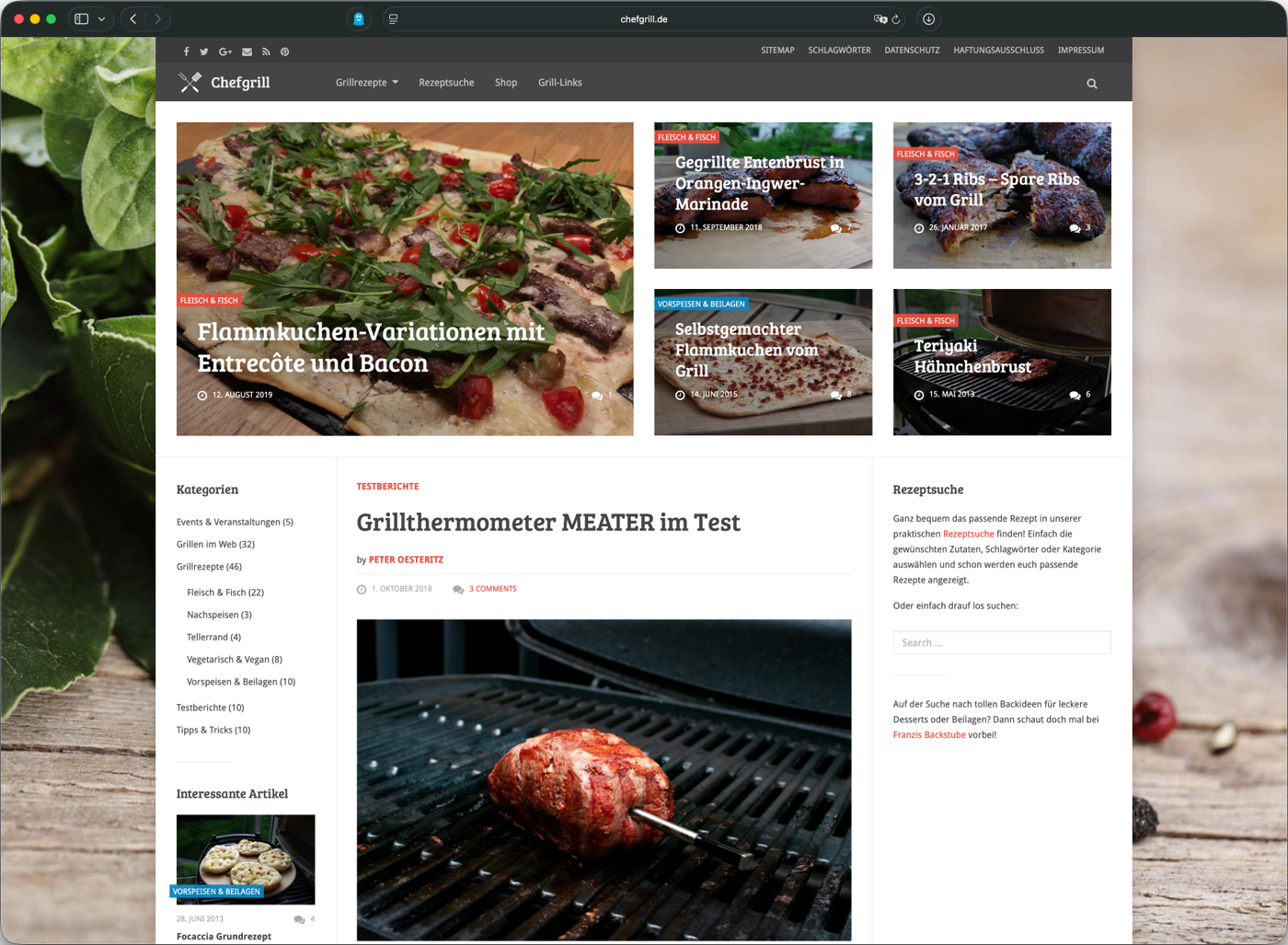
Task: Reload the page with the refresh icon
Action: tap(896, 18)
